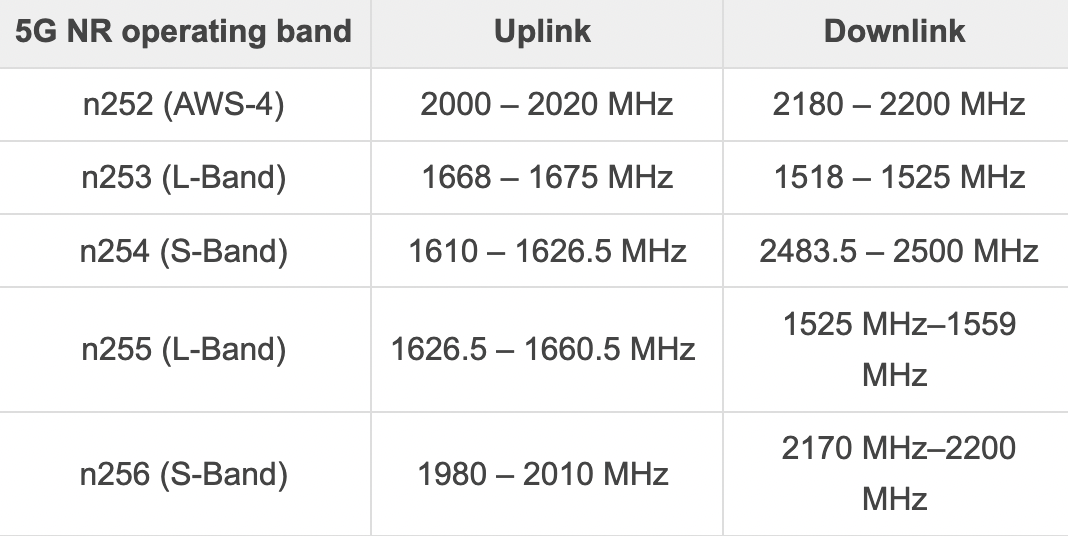Click the 1518 – 1525 MHz downlink cell
The width and height of the screenshot is (1068, 536).
(x=899, y=177)
